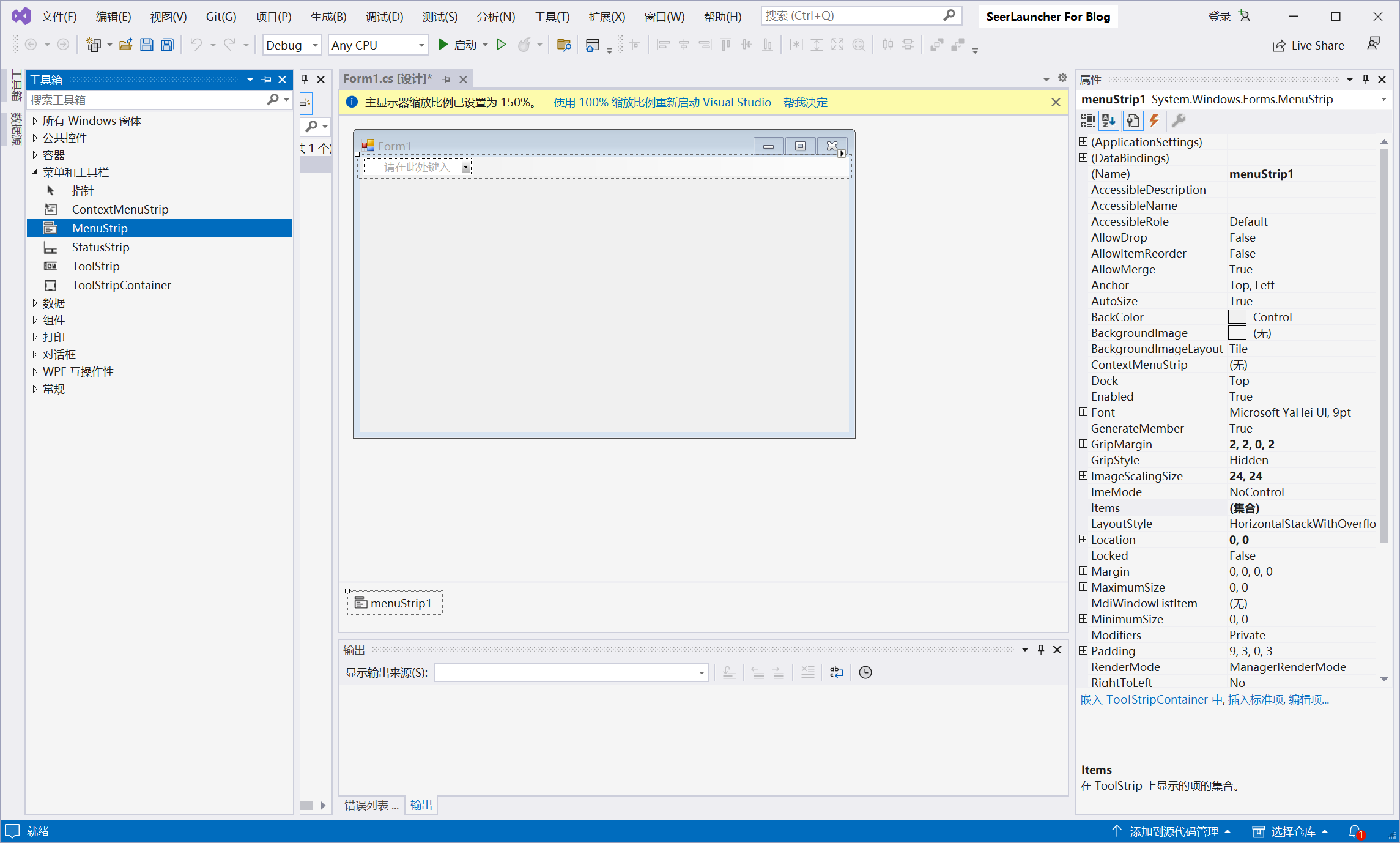1400x843 pixels.
Task: Click the toolbox search input field
Action: coord(147,100)
